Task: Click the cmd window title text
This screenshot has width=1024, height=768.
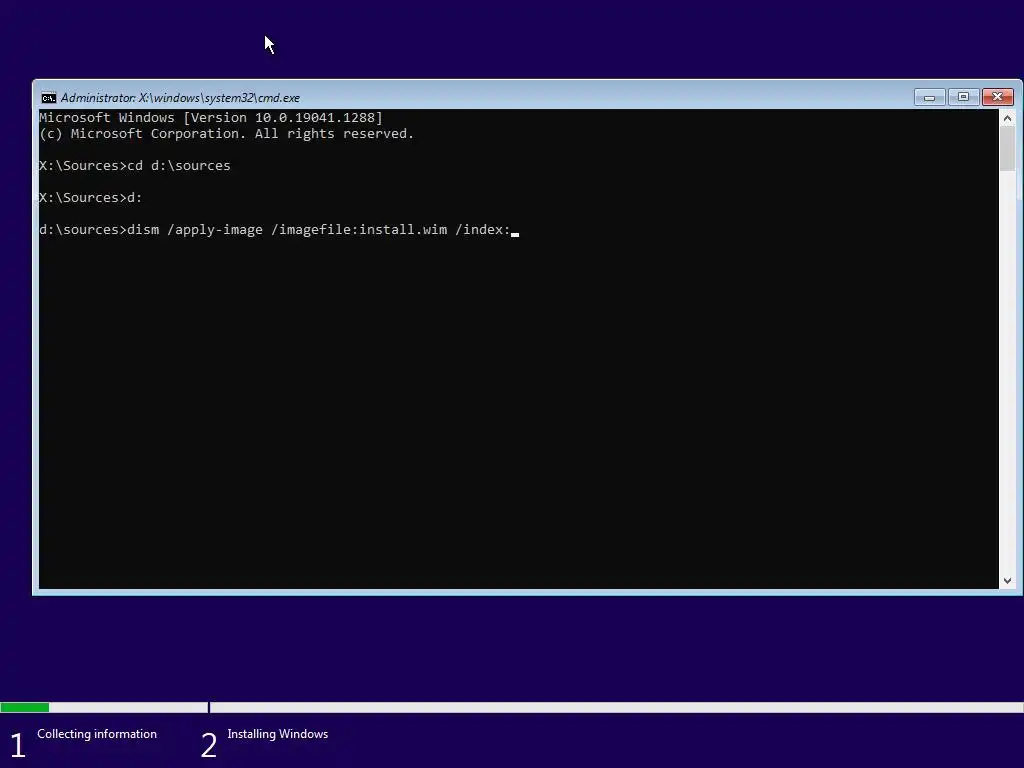Action: click(180, 98)
